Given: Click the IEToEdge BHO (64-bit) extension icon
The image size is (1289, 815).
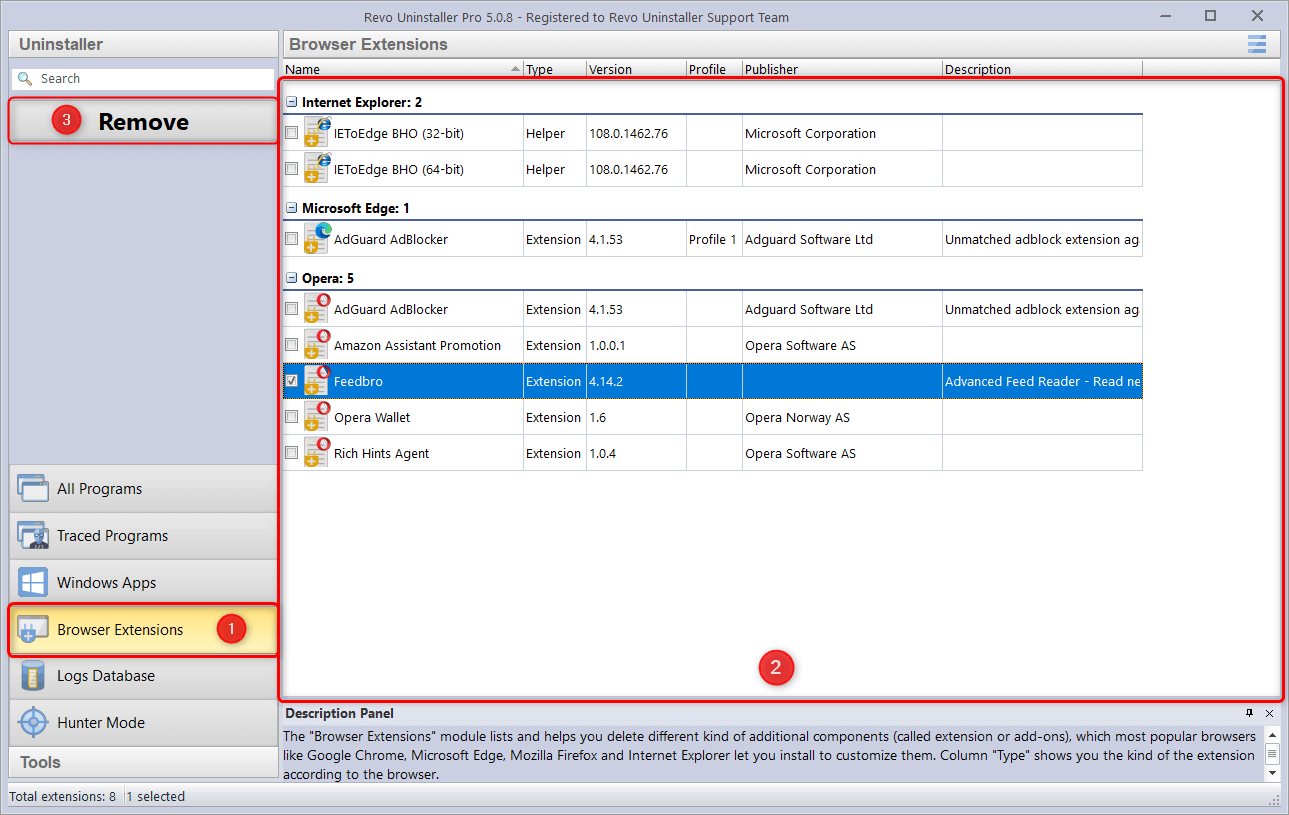Looking at the screenshot, I should click(x=317, y=169).
